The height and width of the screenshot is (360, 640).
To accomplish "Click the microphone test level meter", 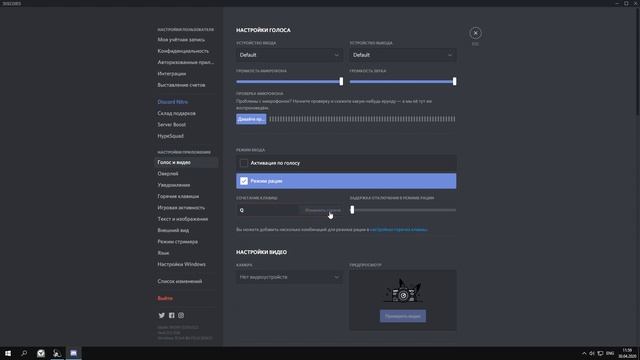I will click(362, 119).
